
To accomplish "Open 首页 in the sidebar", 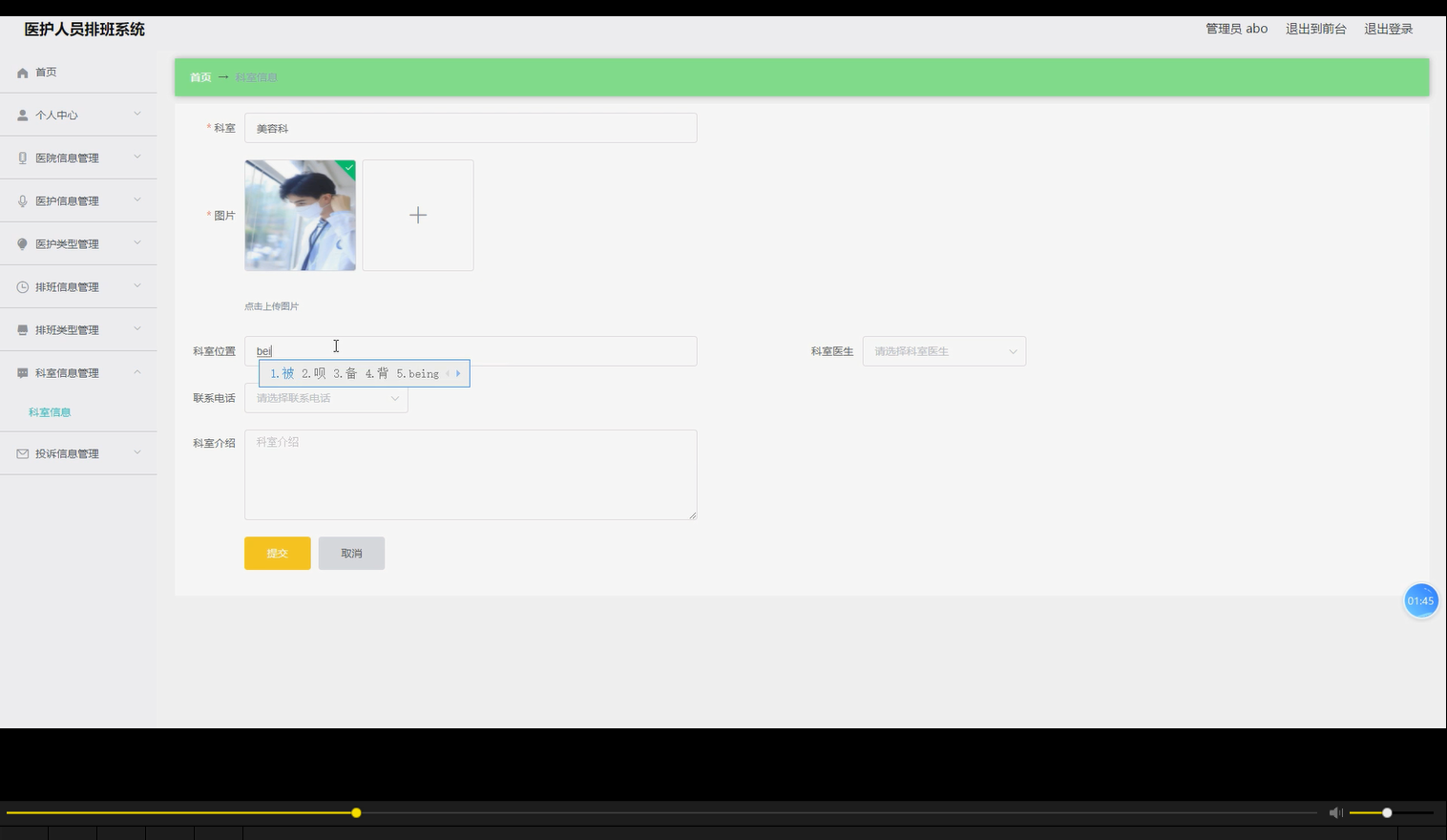I will pyautogui.click(x=78, y=73).
